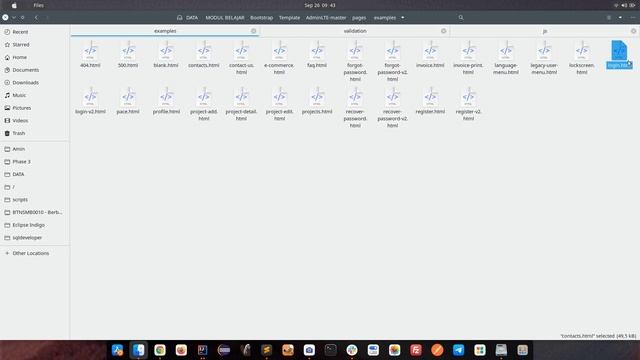This screenshot has width=640, height=360.
Task: Select the invoice.html file
Action: [430, 55]
